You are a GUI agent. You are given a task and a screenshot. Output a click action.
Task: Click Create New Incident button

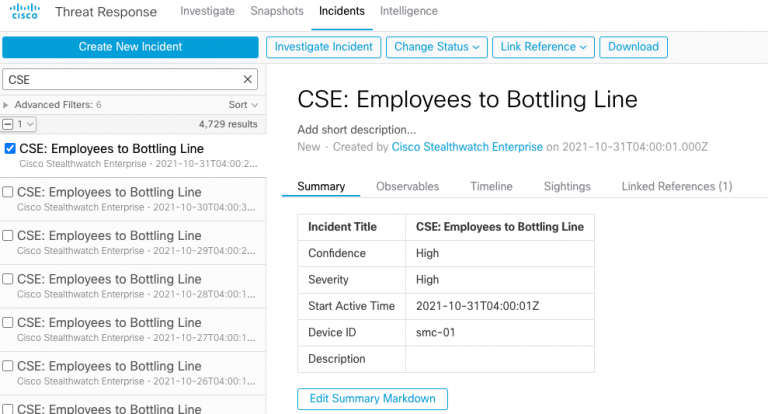[130, 47]
